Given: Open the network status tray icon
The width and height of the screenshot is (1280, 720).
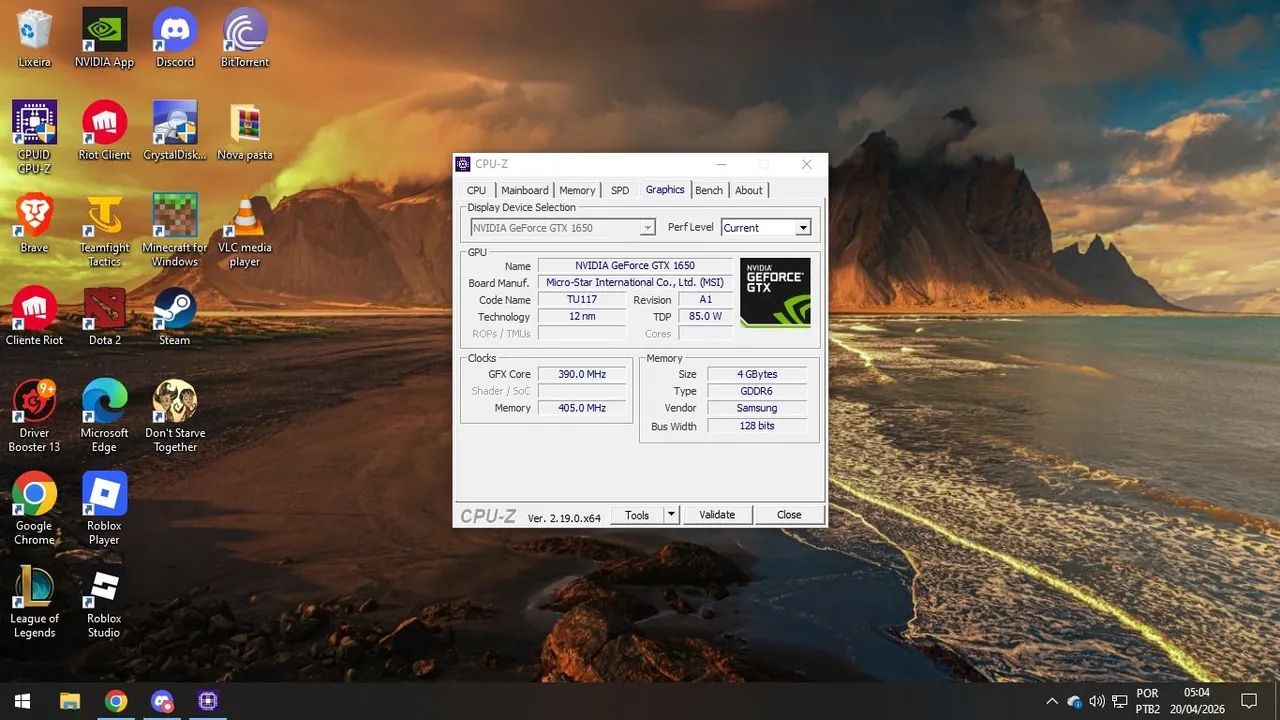Looking at the screenshot, I should [x=1120, y=701].
